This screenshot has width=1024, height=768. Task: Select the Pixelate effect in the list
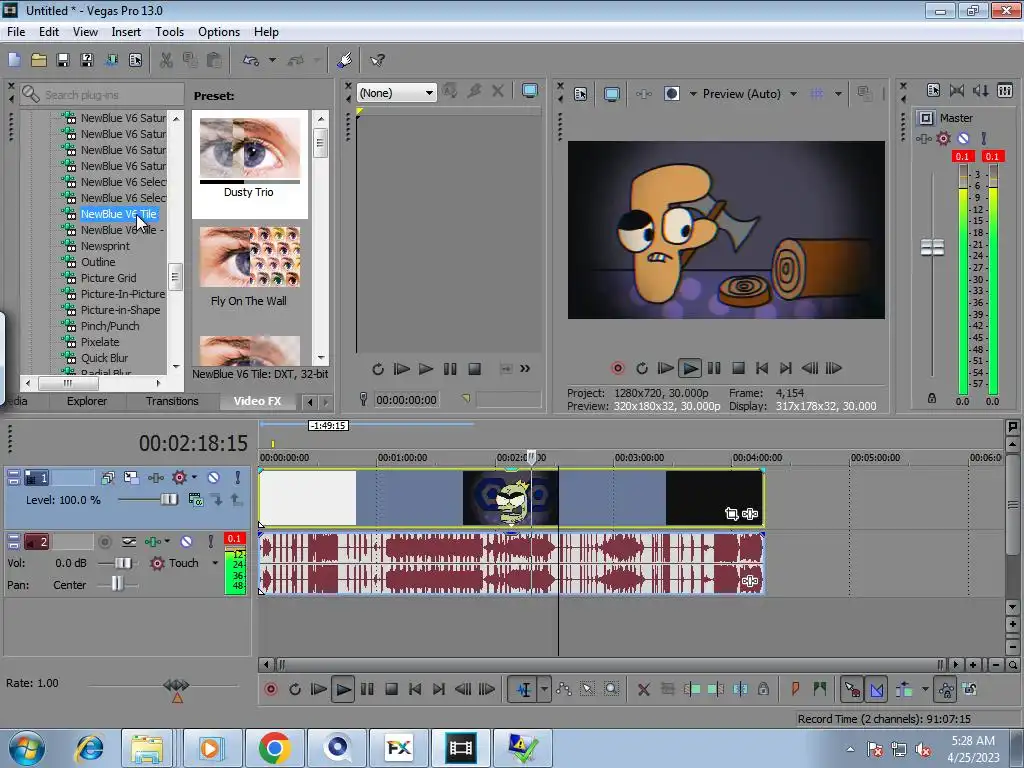[100, 342]
